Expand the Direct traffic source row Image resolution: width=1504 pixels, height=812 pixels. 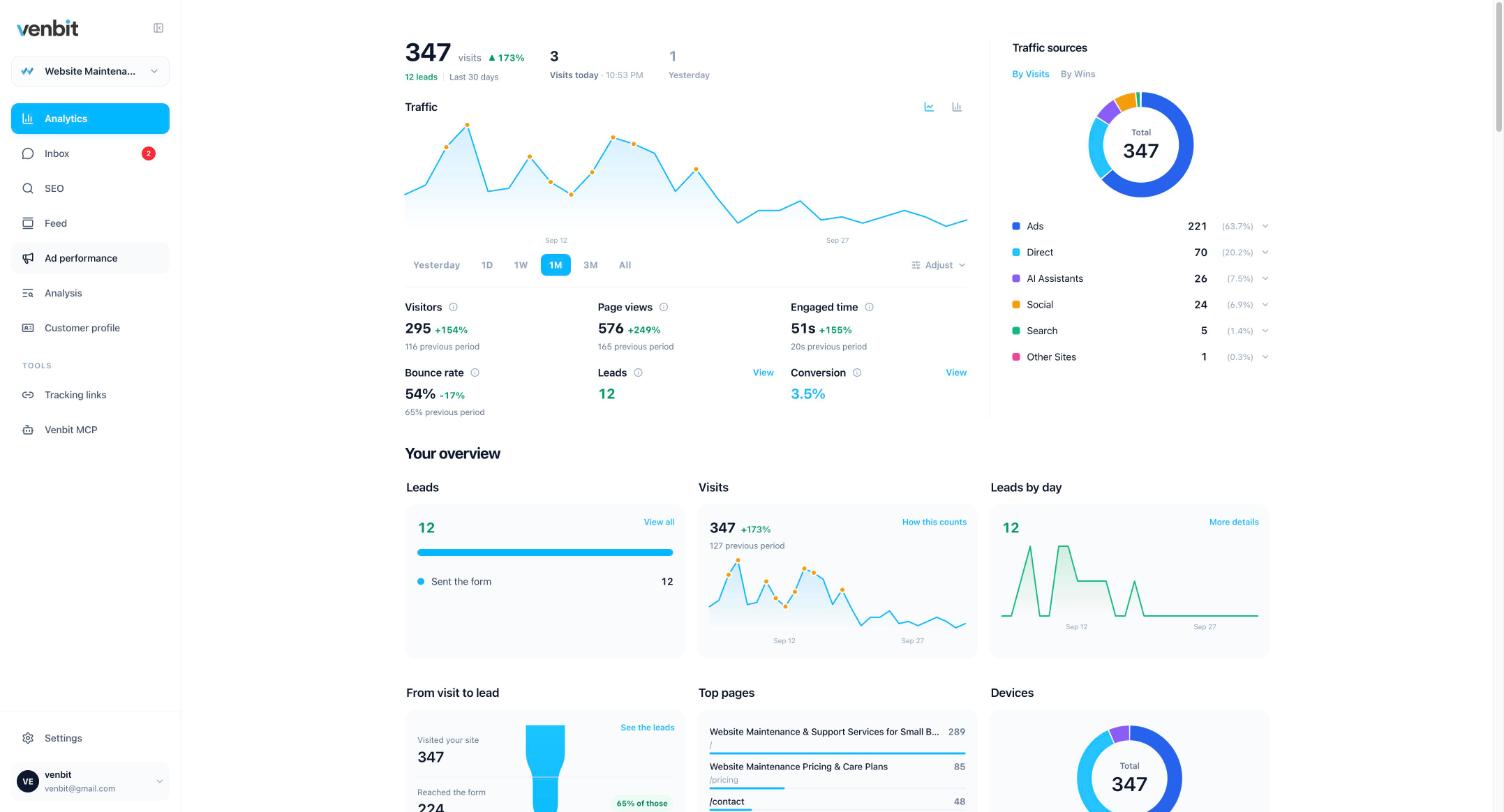point(1265,253)
